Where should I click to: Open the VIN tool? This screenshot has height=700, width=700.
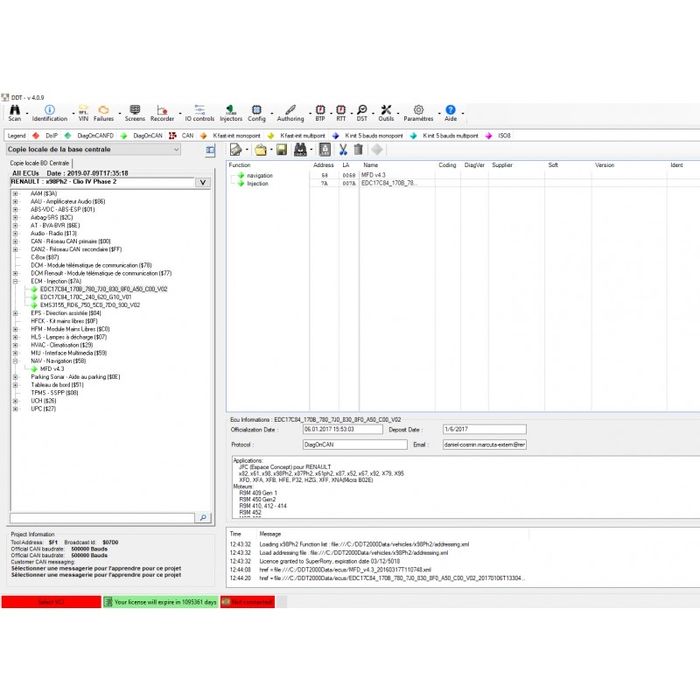click(x=83, y=113)
